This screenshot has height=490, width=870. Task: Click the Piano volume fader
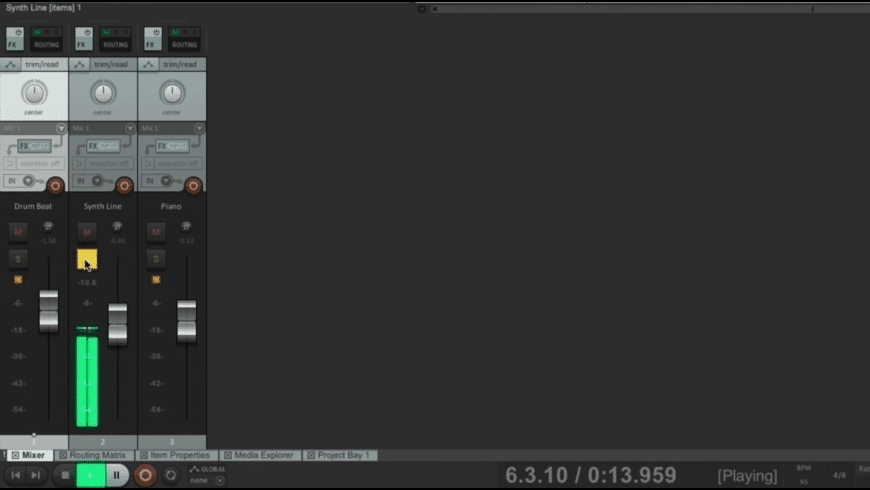pos(186,322)
